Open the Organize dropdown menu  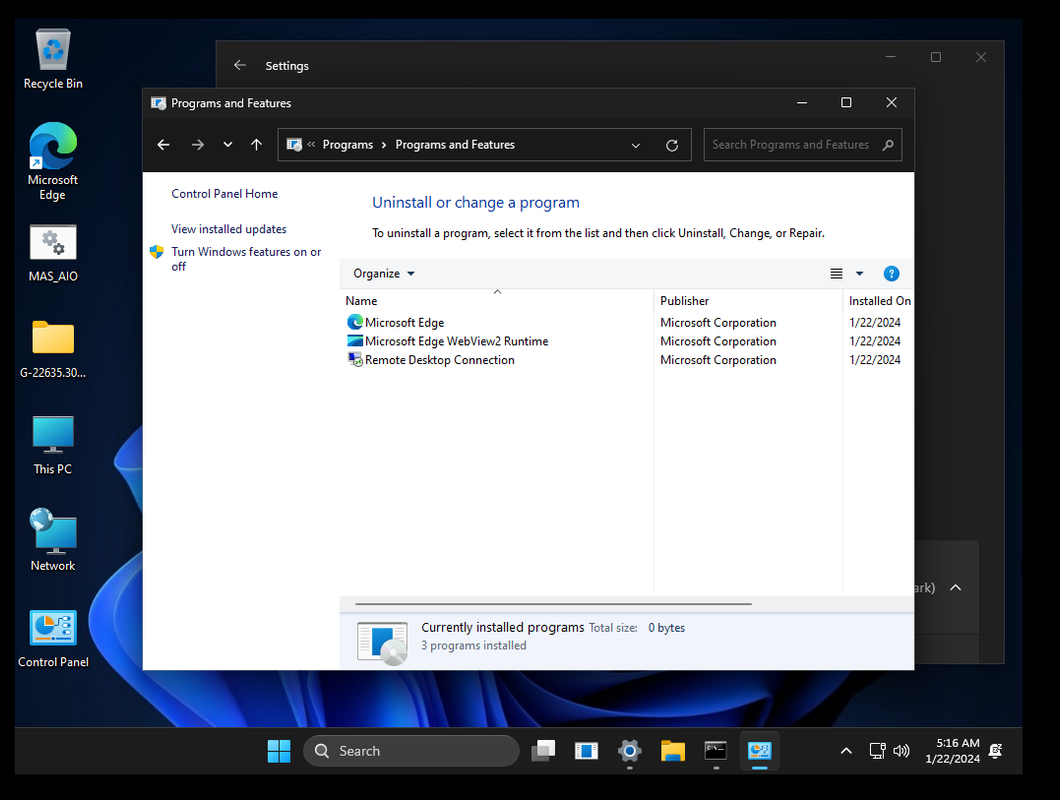(x=383, y=273)
